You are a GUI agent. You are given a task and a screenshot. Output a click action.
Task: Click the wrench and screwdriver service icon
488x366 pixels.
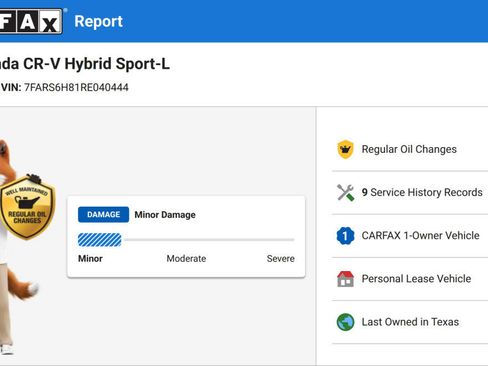click(345, 192)
